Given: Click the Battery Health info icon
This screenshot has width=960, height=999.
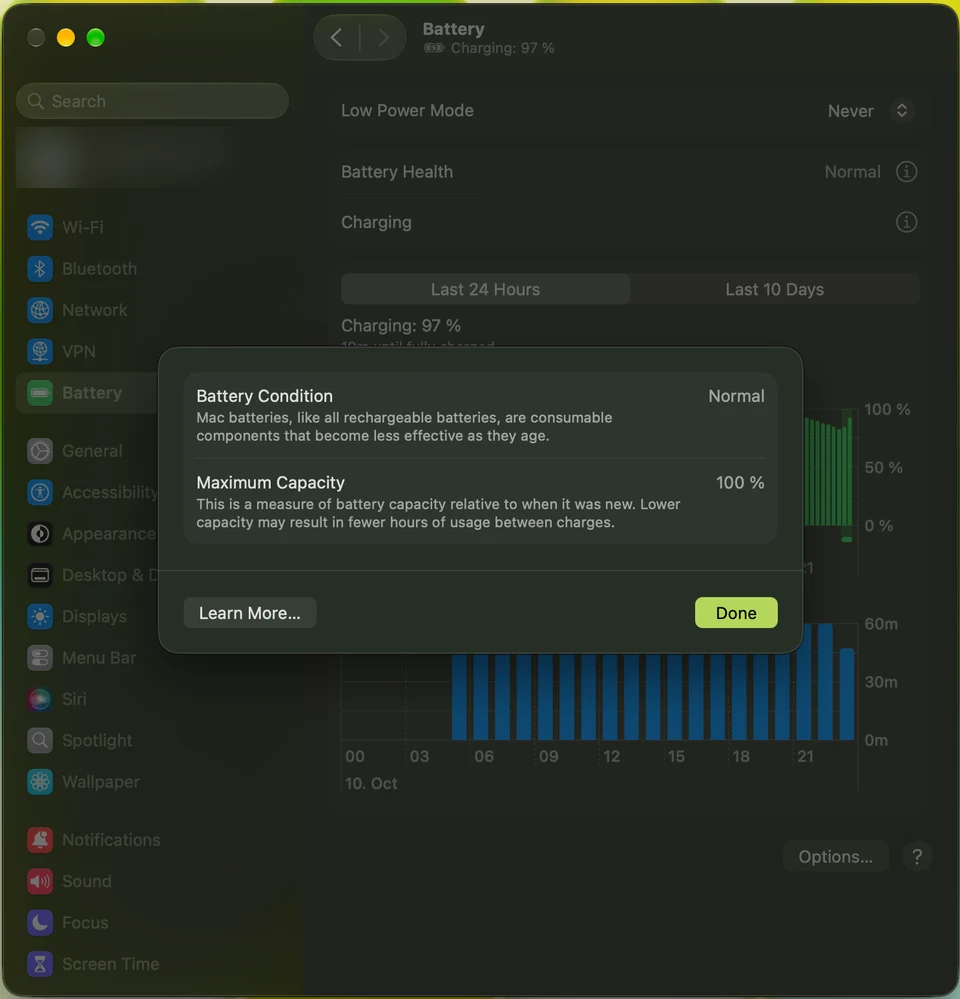Looking at the screenshot, I should pos(906,171).
